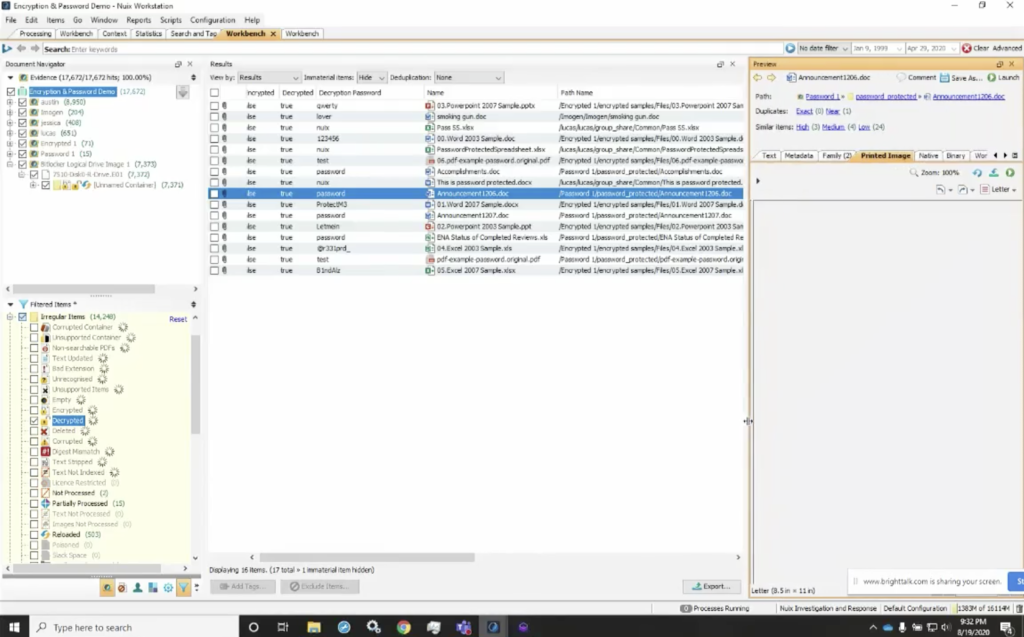This screenshot has width=1024, height=637.
Task: Click the green regenerate image icon
Action: coord(1010,172)
